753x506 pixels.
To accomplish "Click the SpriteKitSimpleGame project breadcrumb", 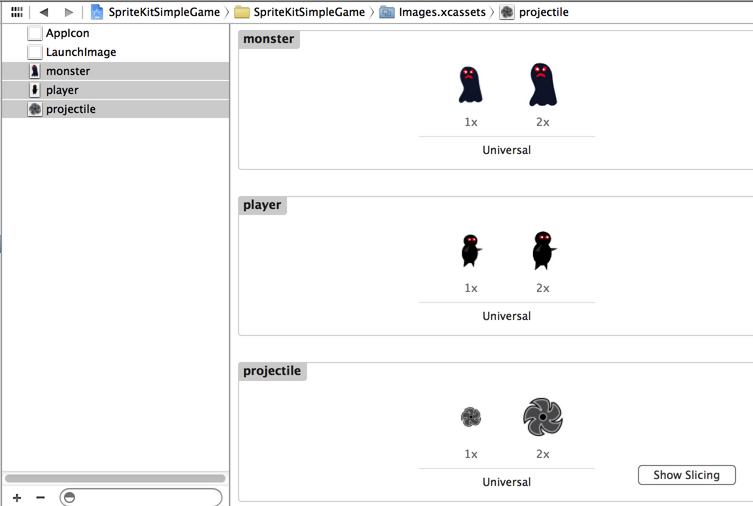I will tap(155, 12).
